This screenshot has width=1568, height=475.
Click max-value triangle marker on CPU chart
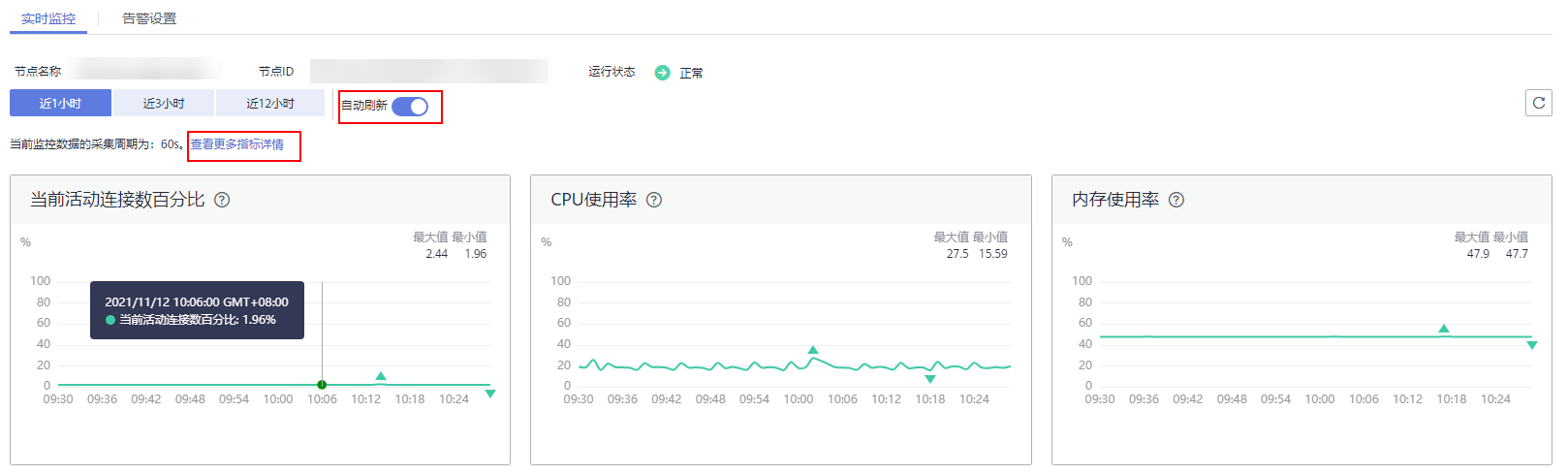click(813, 350)
